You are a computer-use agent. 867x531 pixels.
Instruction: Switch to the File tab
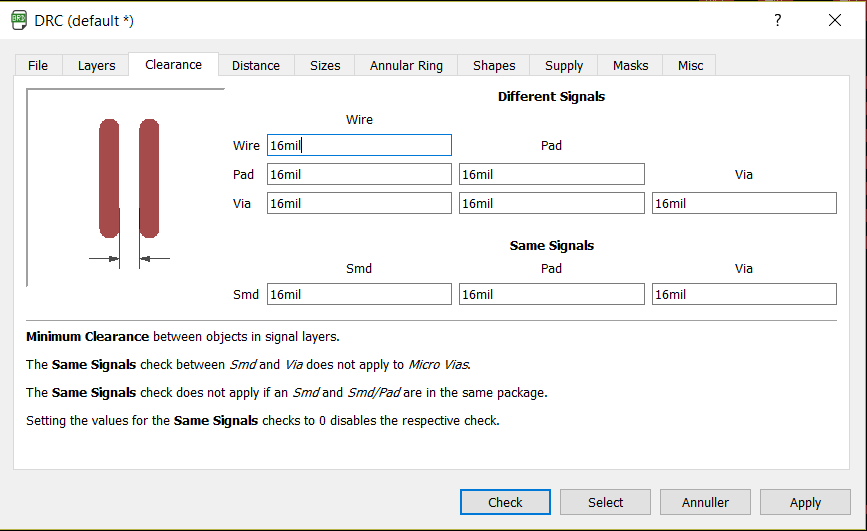[x=38, y=65]
